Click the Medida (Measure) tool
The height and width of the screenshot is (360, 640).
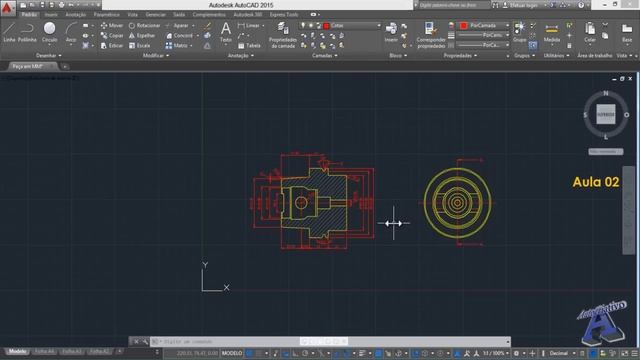(551, 32)
